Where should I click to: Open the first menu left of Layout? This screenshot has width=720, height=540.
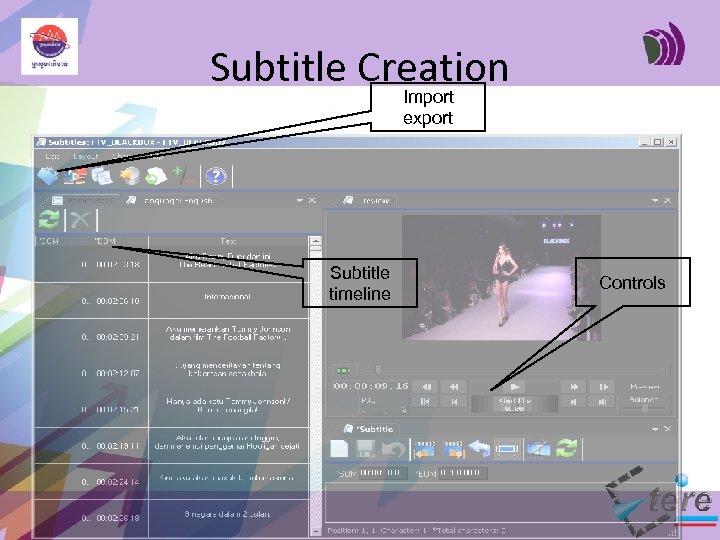coord(52,157)
